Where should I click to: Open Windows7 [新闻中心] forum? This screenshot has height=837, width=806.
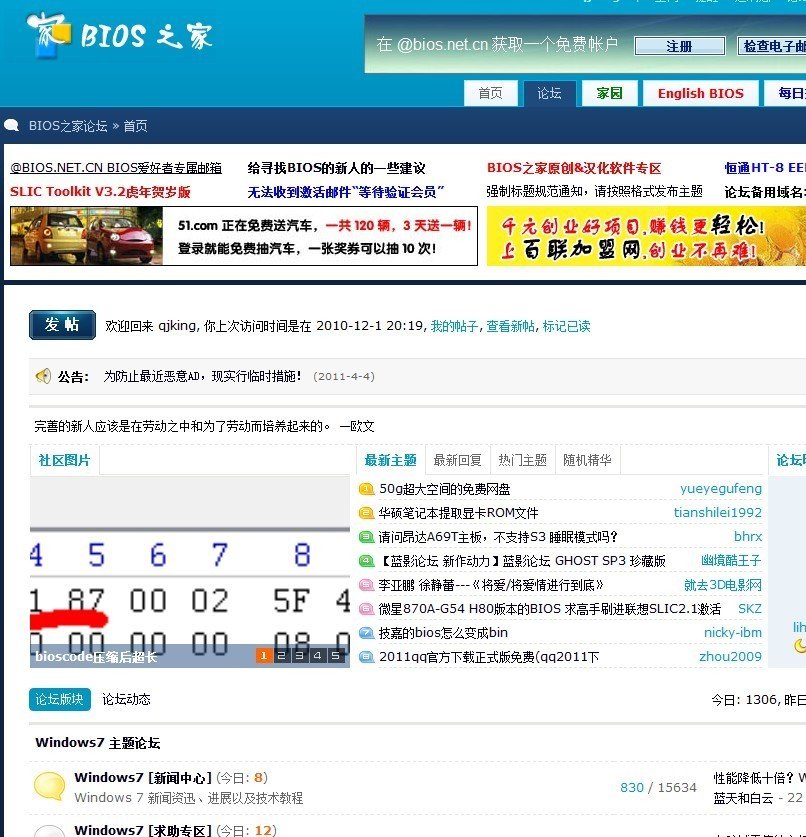(x=143, y=777)
